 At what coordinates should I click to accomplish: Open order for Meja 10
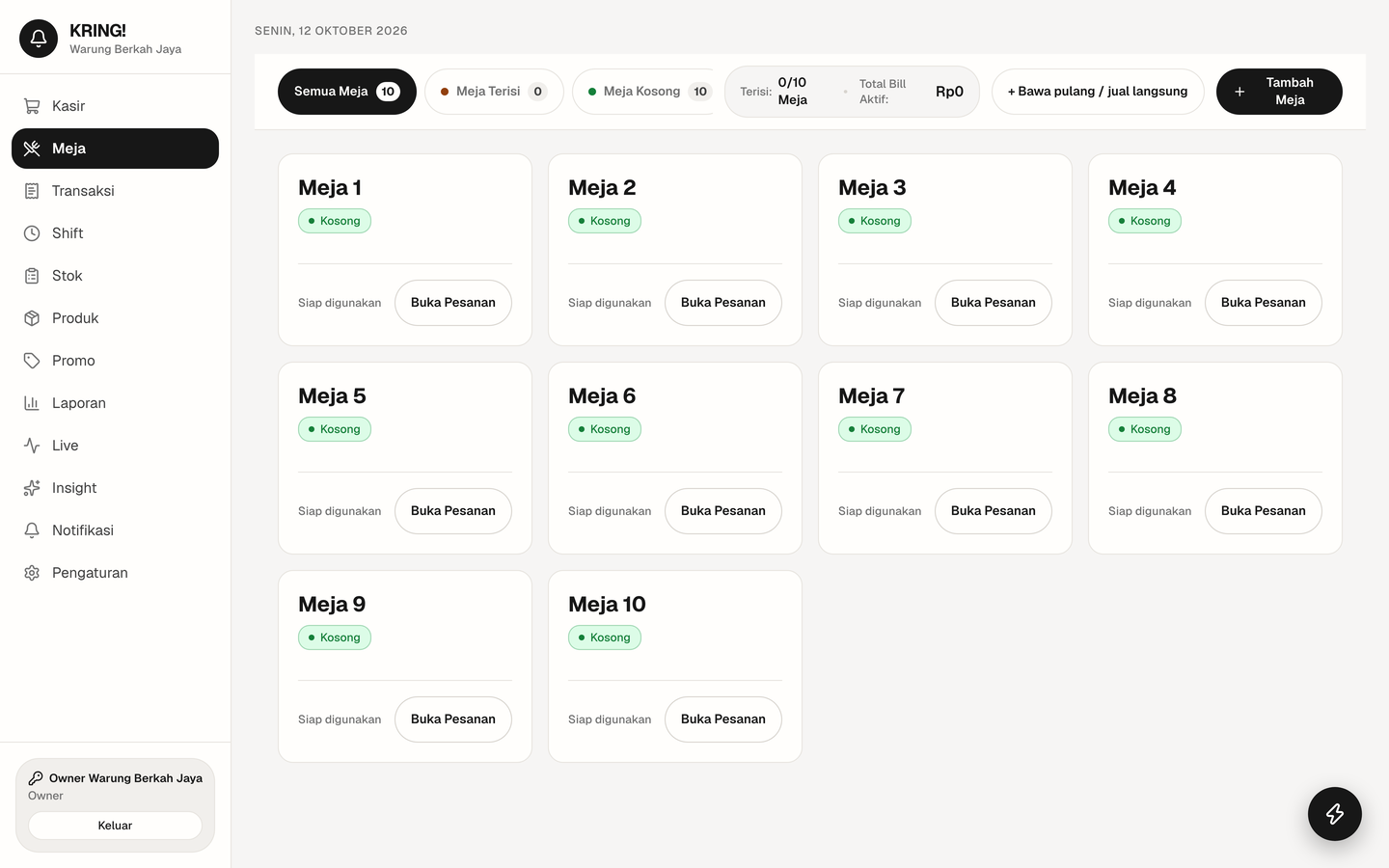[723, 719]
